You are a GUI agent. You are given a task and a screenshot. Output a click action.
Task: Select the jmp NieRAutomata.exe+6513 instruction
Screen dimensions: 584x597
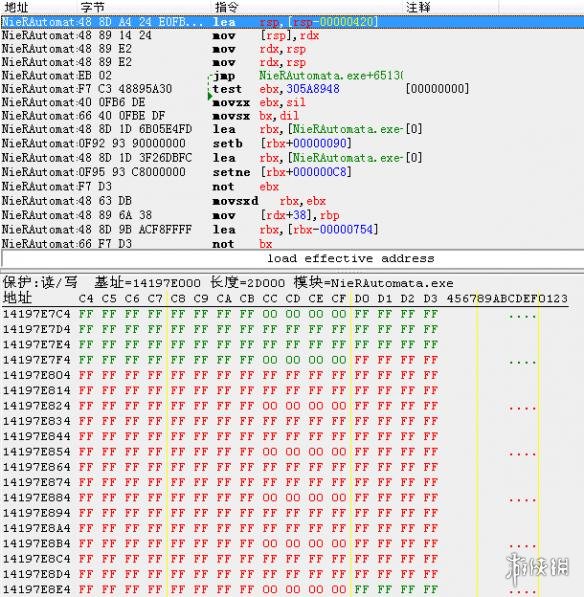pyautogui.click(x=292, y=75)
